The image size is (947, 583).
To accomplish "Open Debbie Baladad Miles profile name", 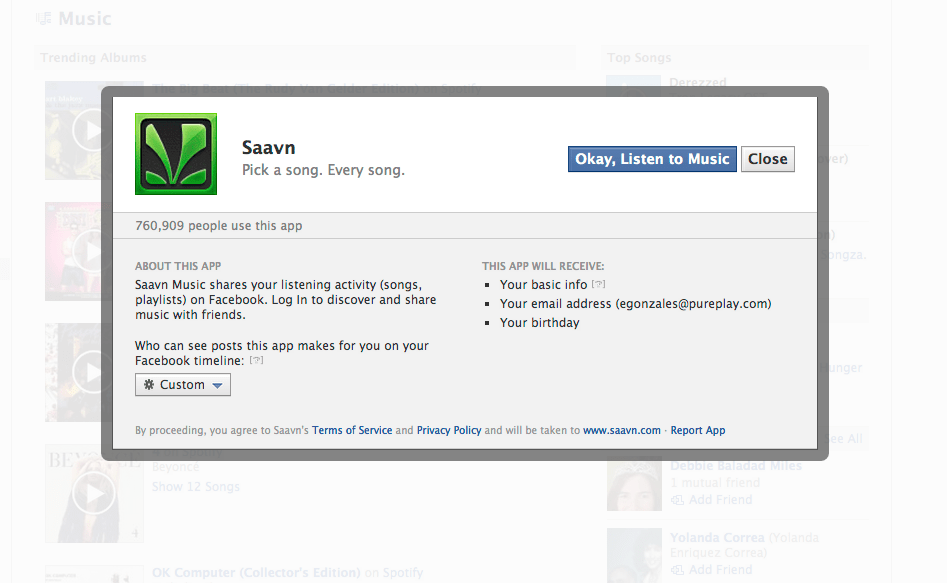I will [x=736, y=466].
